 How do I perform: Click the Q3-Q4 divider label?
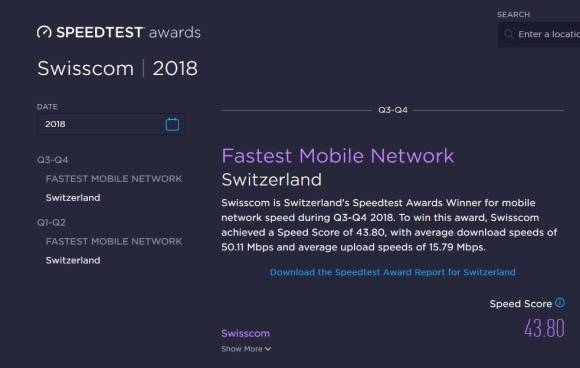(x=393, y=110)
